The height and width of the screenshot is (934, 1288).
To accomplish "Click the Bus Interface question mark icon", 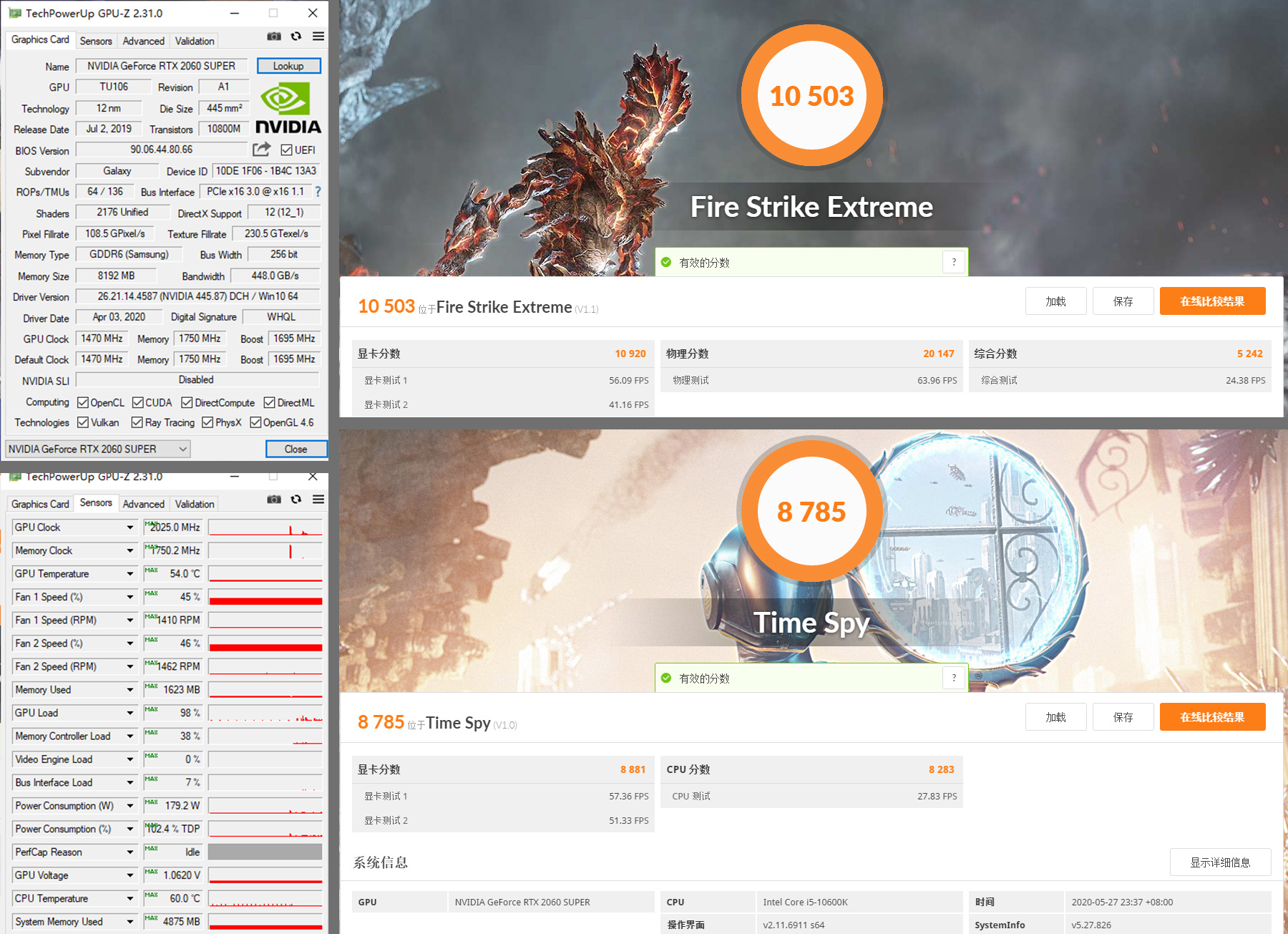I will click(x=318, y=192).
